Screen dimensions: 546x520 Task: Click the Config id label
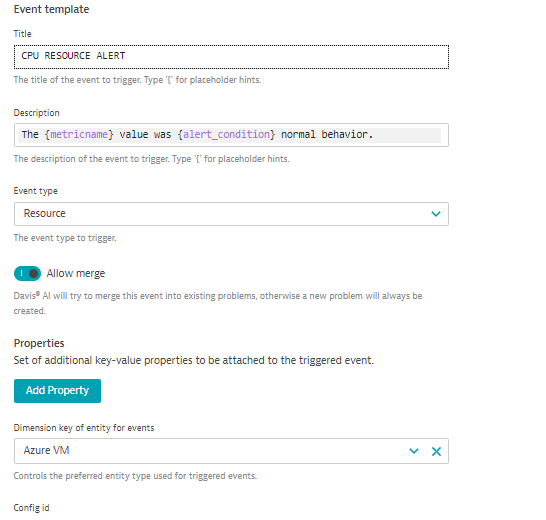pyautogui.click(x=31, y=508)
